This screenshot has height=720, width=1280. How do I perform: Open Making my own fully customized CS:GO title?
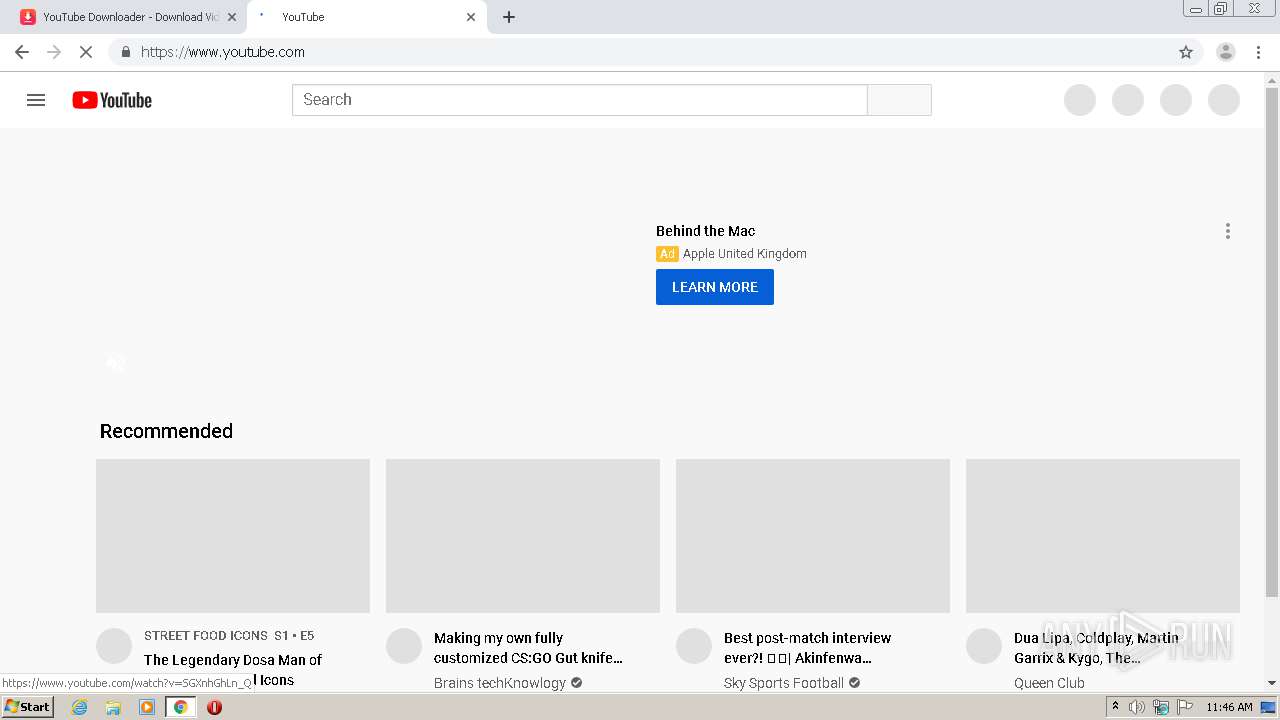pos(528,648)
